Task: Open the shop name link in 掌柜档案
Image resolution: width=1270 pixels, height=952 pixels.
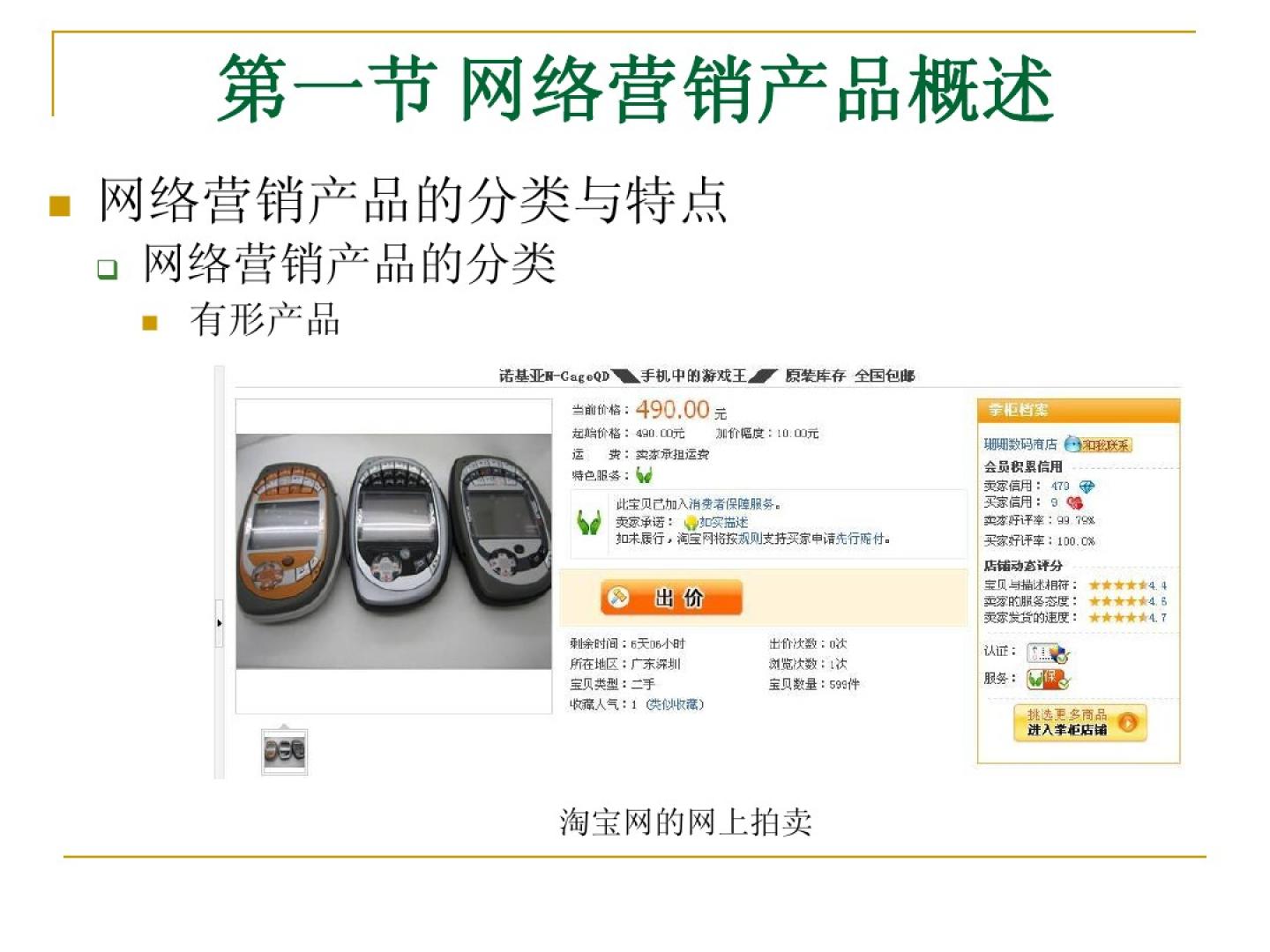Action: pos(1020,444)
